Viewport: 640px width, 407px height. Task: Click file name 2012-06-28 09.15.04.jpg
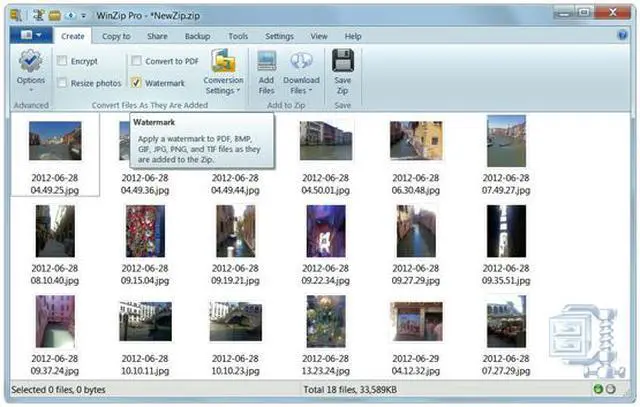click(145, 274)
